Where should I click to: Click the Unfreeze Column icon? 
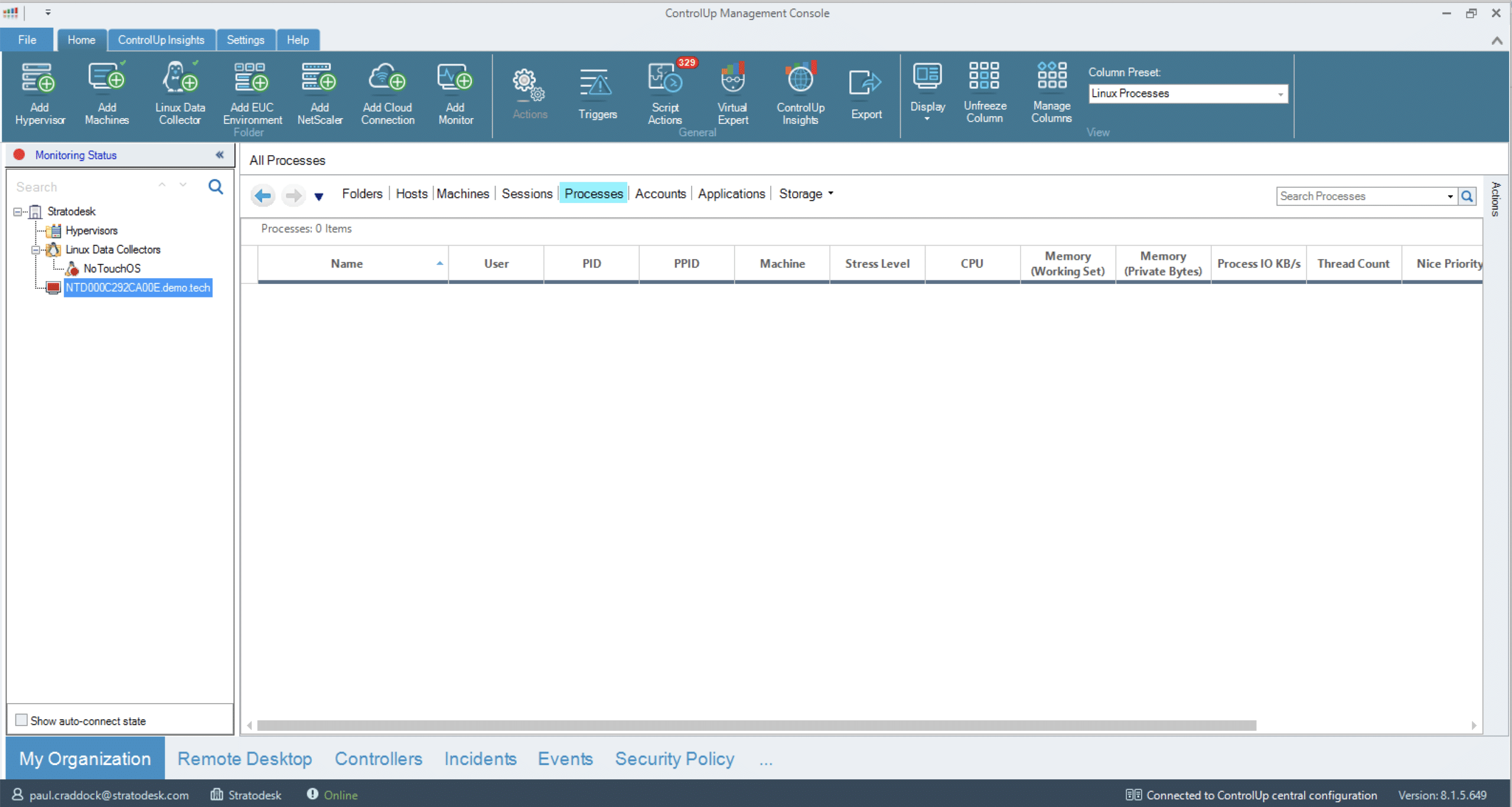985,92
